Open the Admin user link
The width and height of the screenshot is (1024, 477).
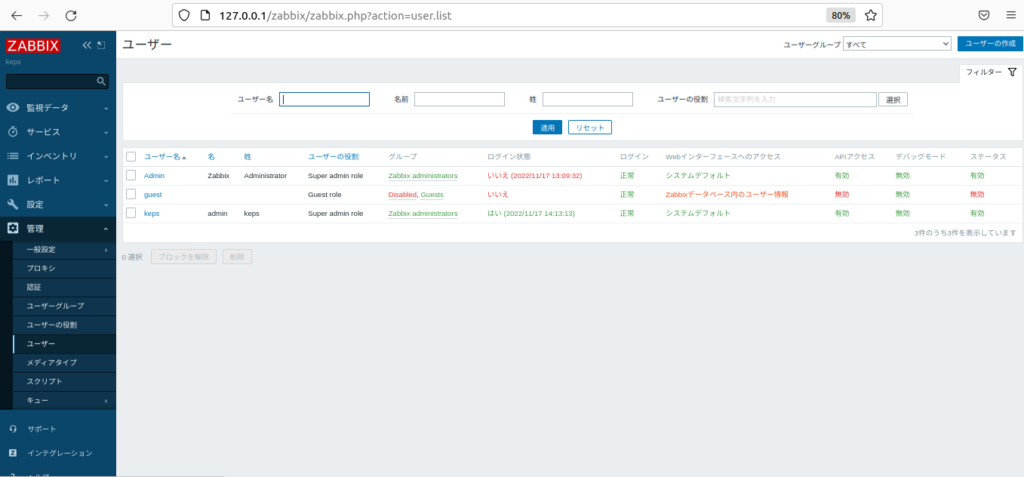click(154, 176)
